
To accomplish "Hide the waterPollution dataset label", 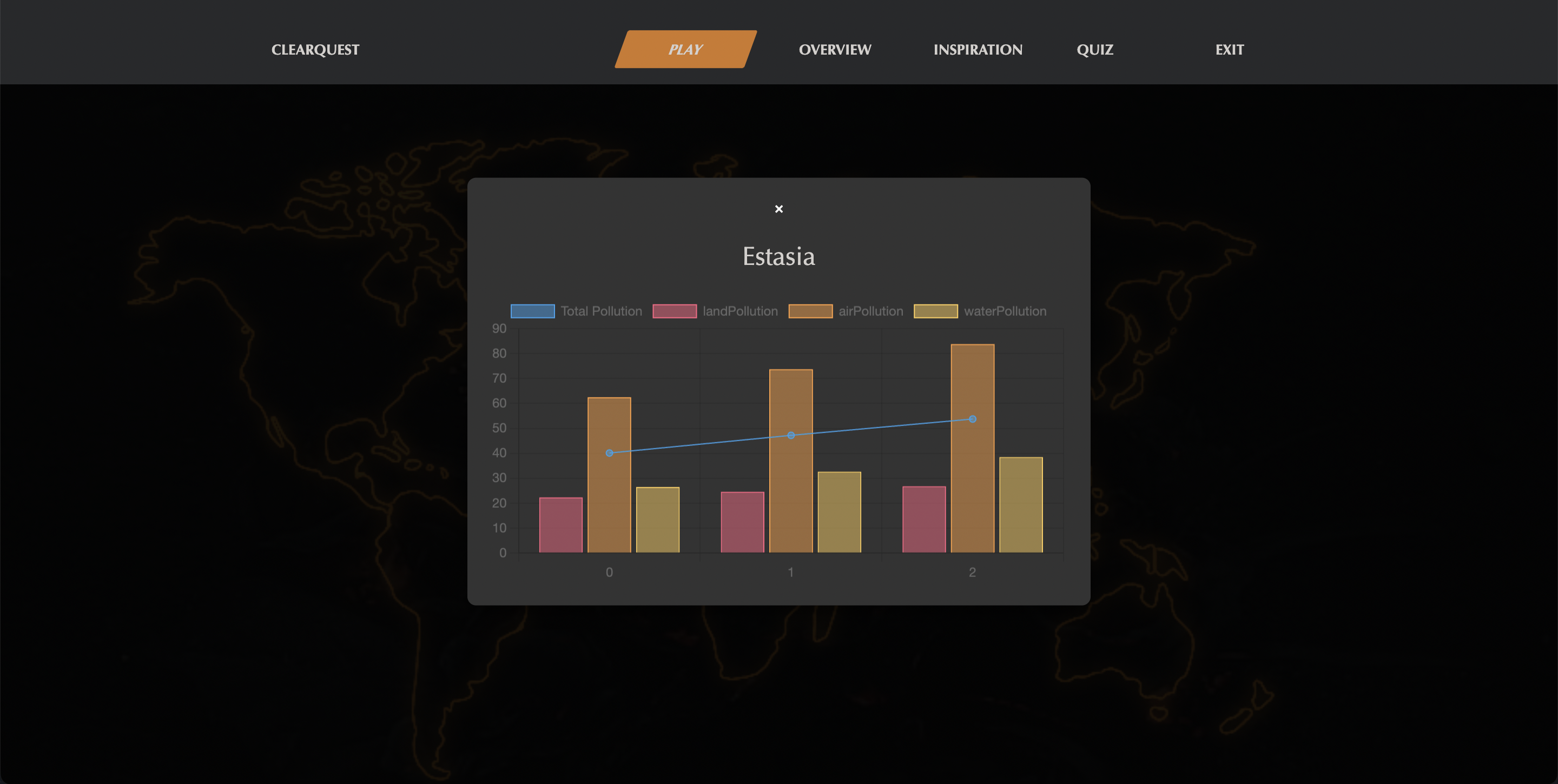I will [1005, 311].
